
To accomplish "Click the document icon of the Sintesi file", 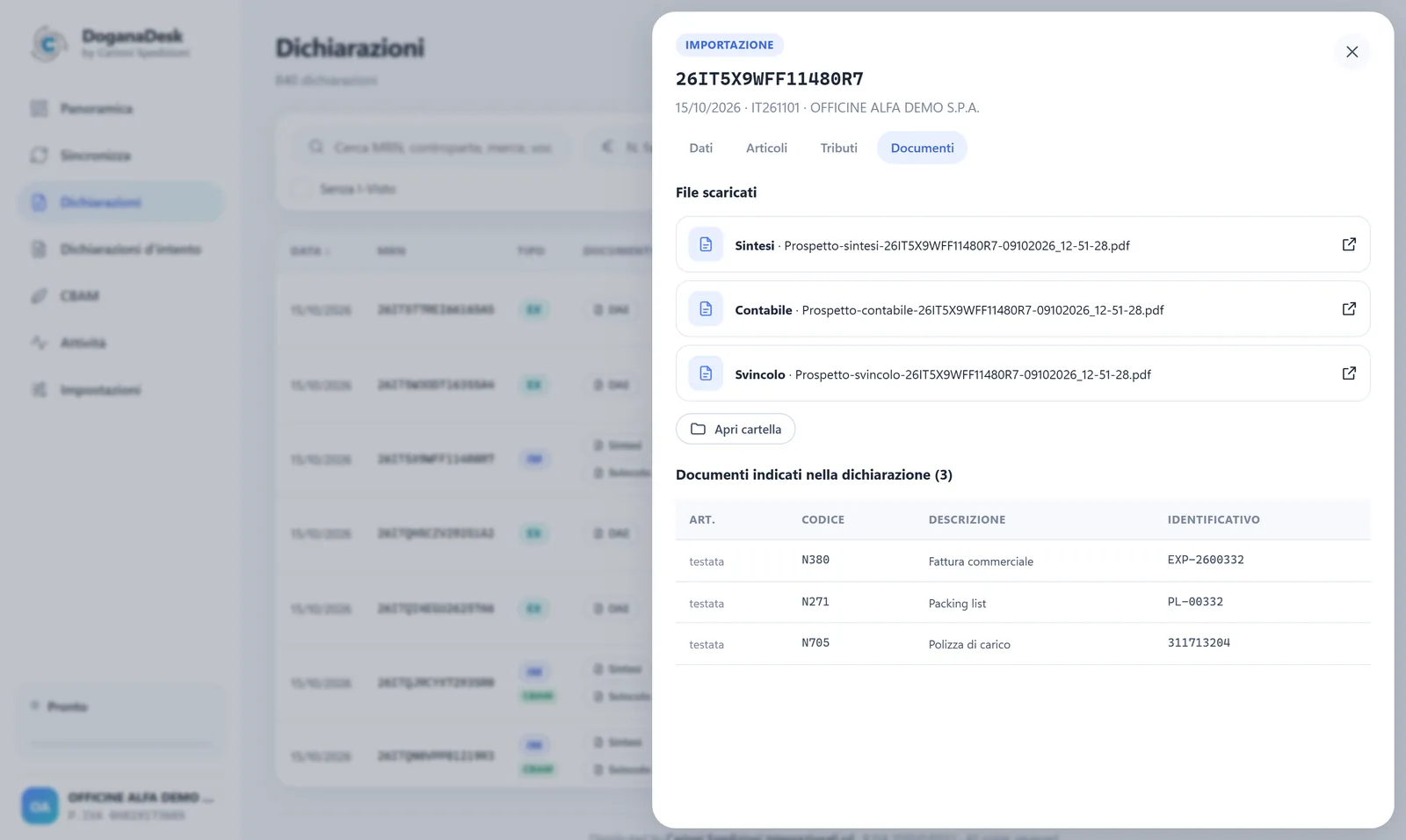I will tap(706, 244).
